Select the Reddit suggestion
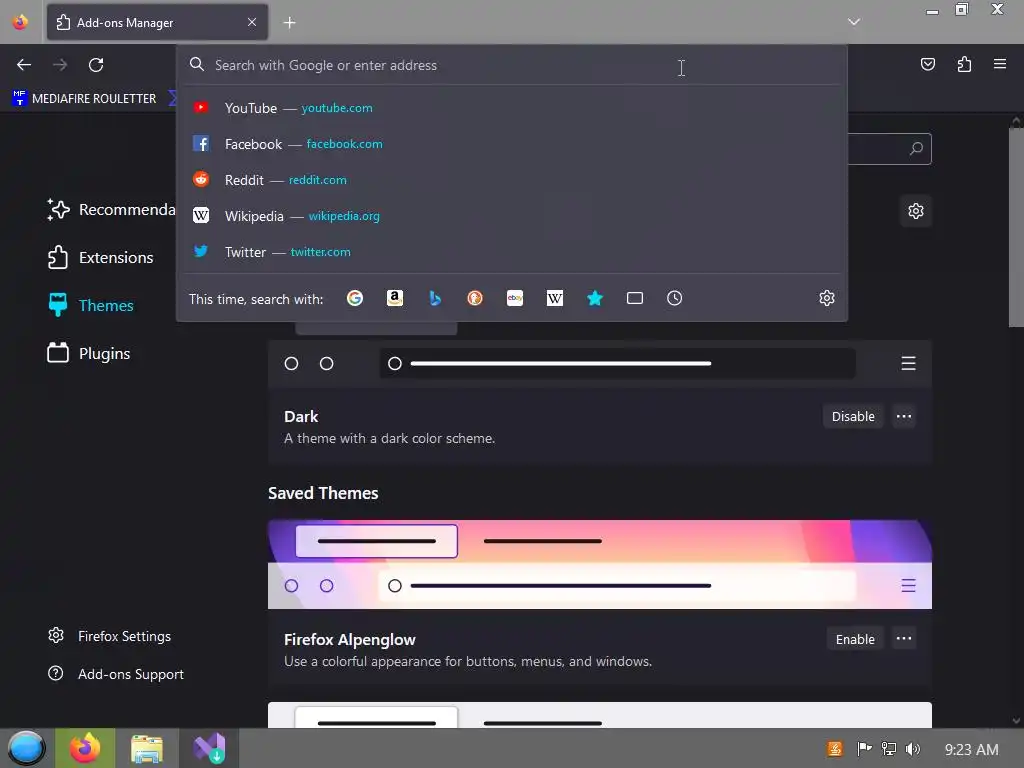The height and width of the screenshot is (768, 1024). (x=512, y=180)
